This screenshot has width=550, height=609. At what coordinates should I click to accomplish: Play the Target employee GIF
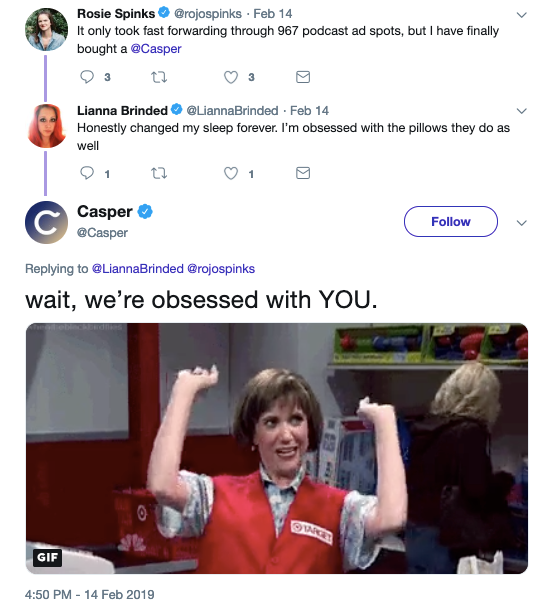click(277, 448)
